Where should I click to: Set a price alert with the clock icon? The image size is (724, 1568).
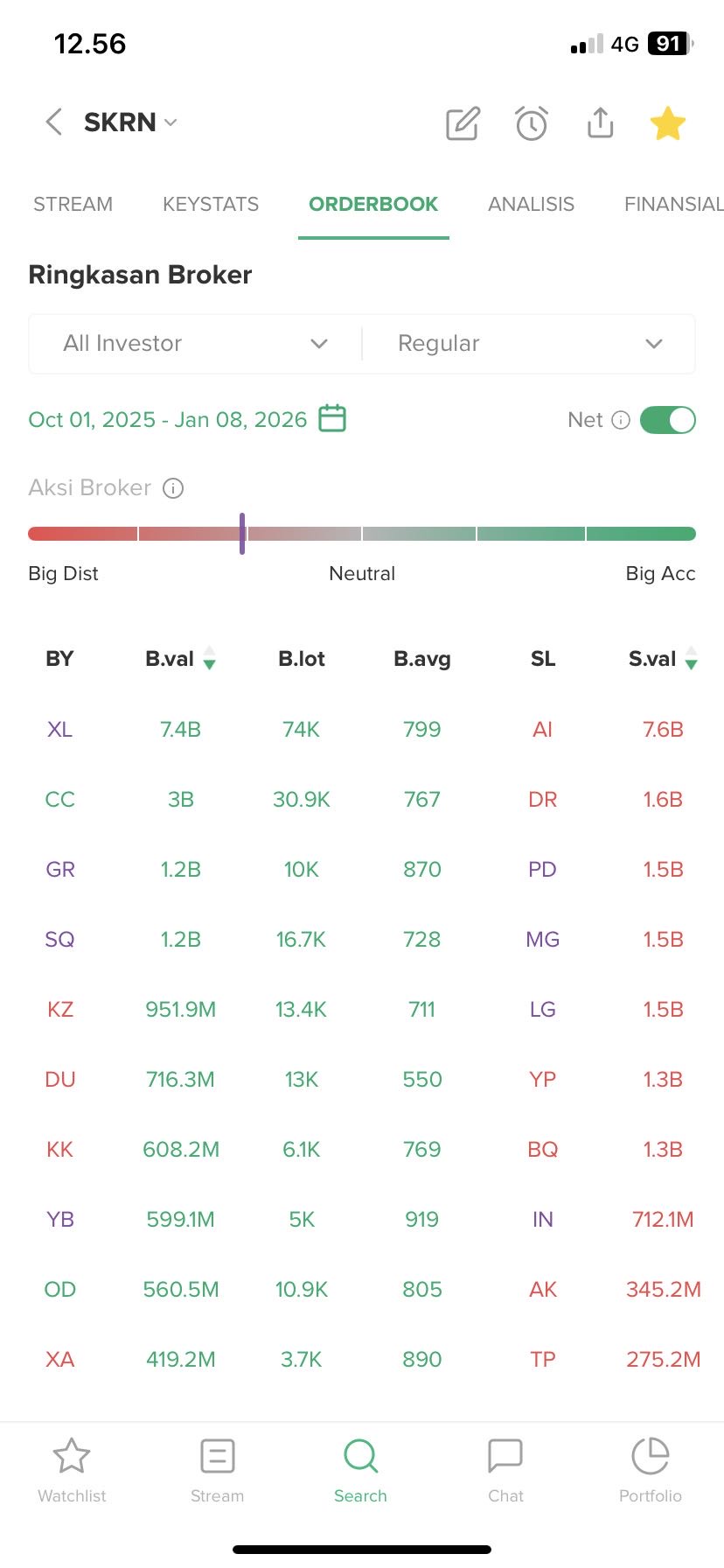(532, 123)
